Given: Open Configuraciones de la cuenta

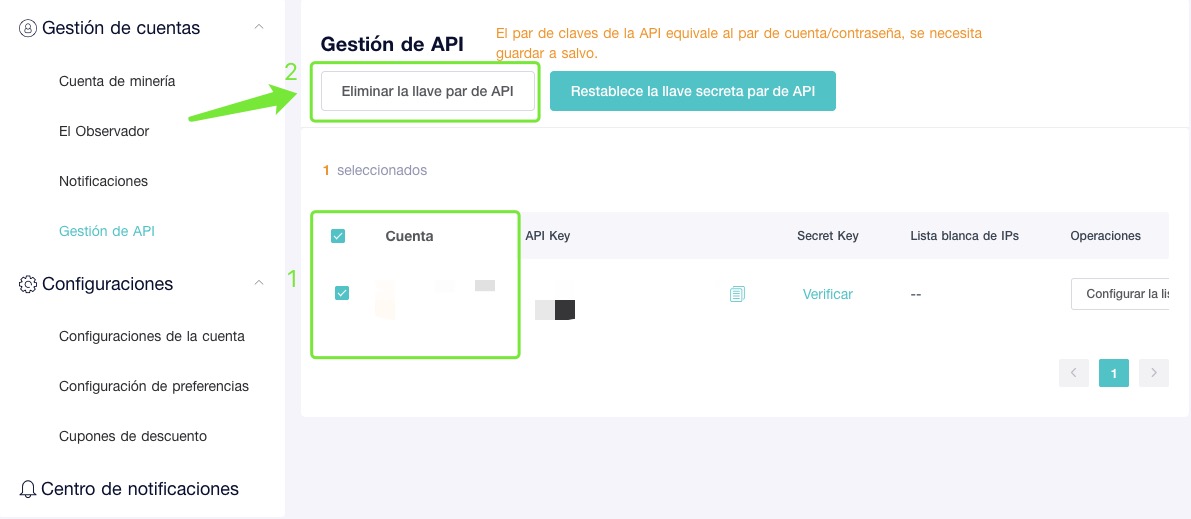Looking at the screenshot, I should [152, 336].
